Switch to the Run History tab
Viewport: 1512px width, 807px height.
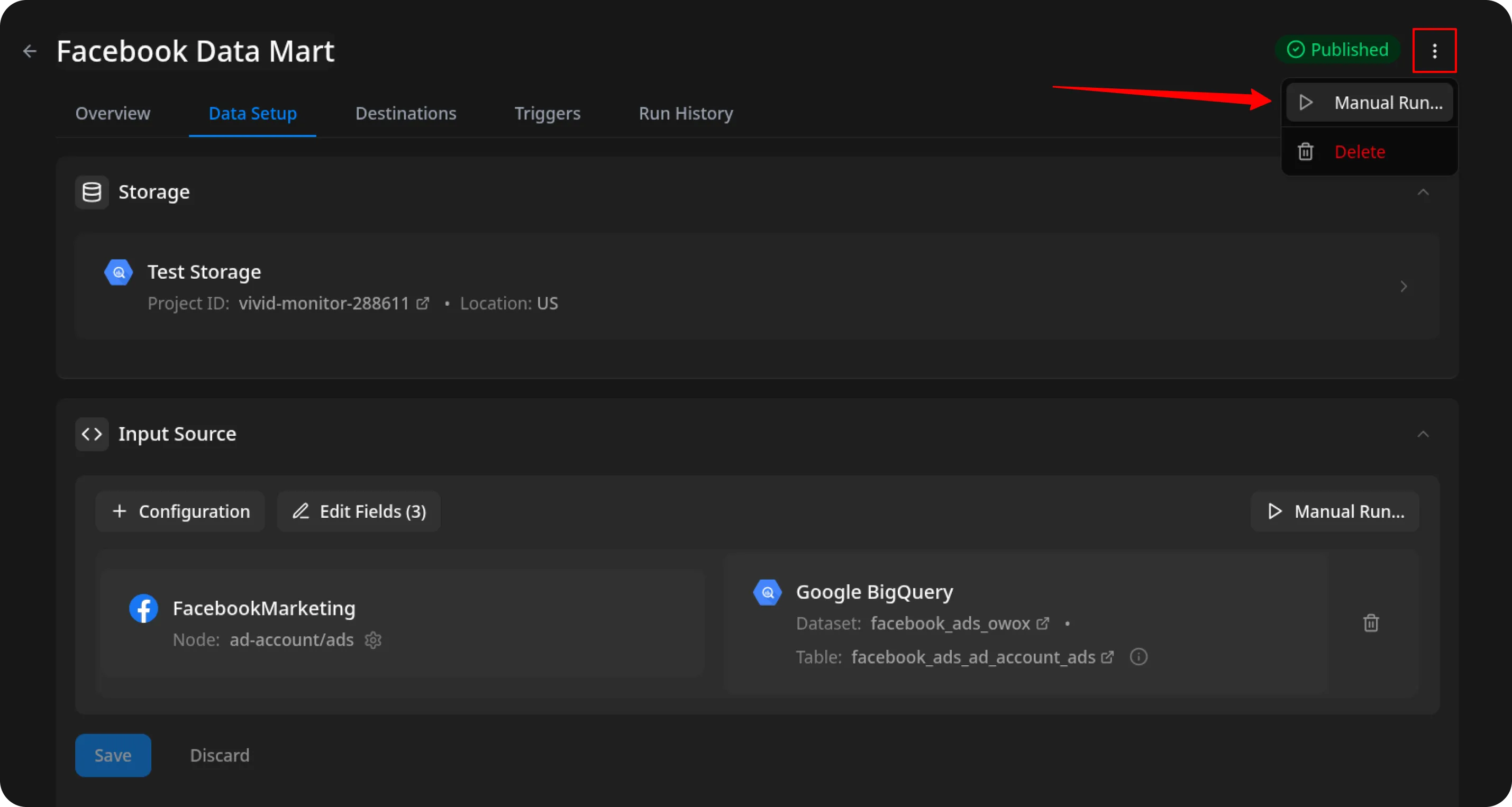(x=685, y=113)
